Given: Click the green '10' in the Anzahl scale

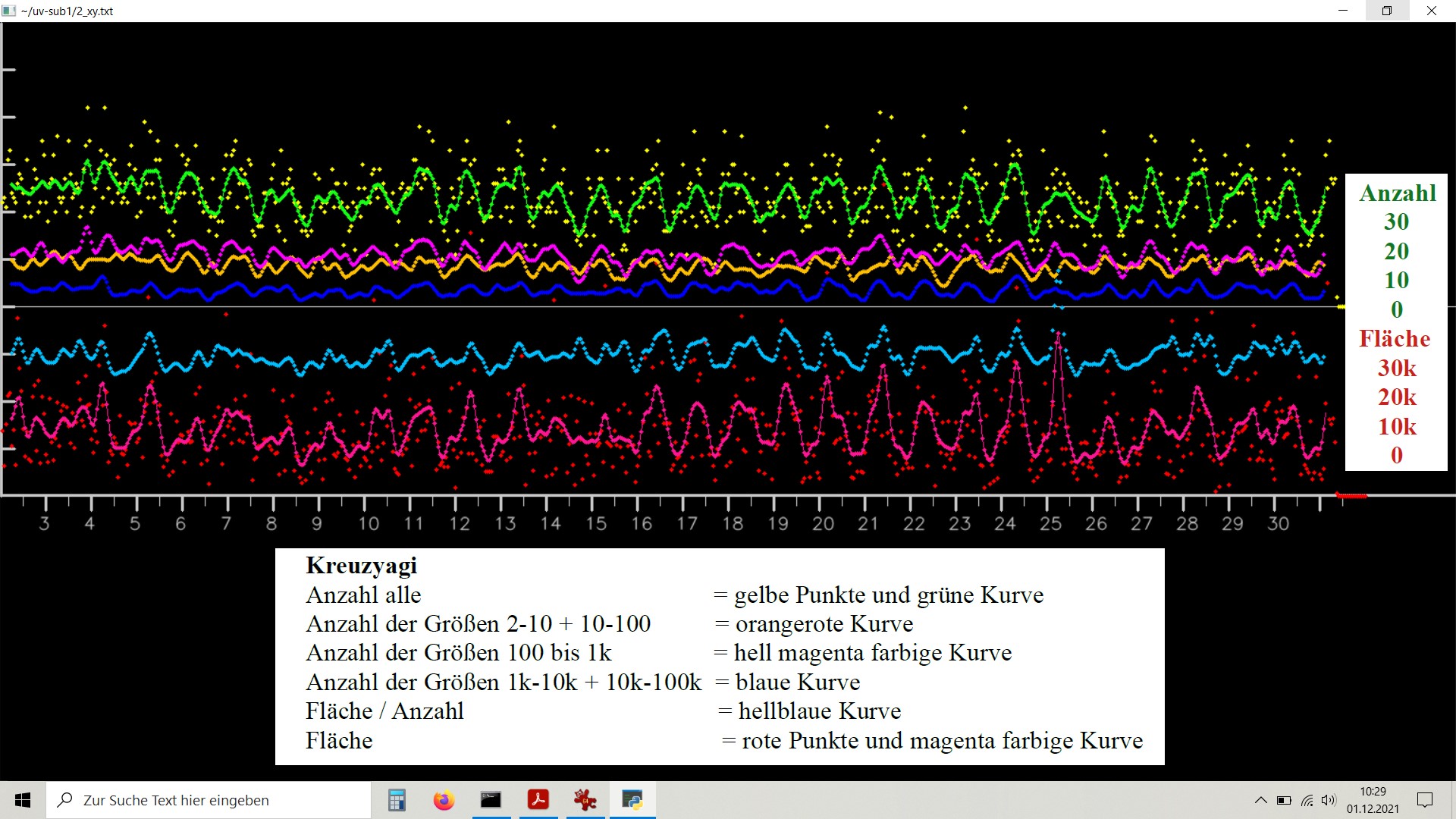Looking at the screenshot, I should (x=1396, y=280).
